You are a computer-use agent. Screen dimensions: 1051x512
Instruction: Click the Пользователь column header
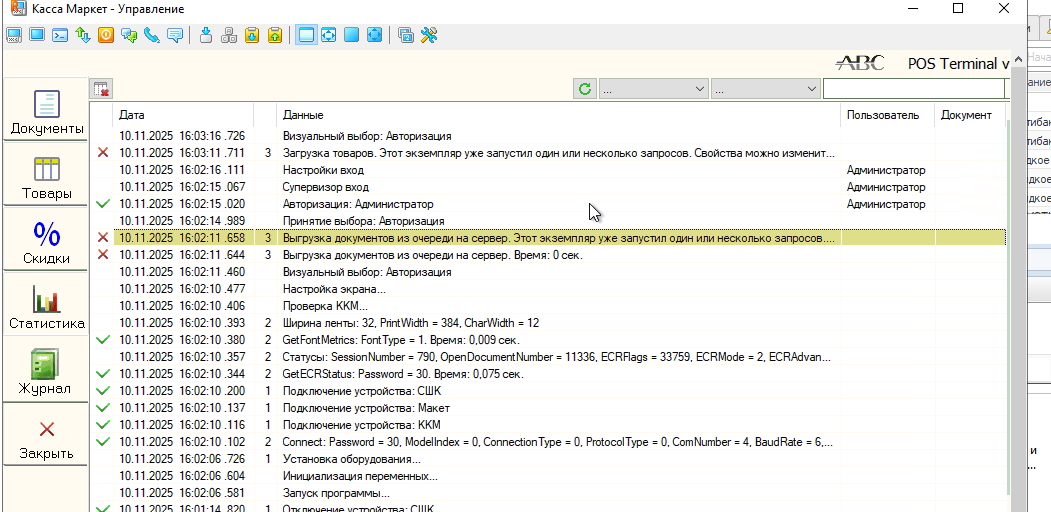[x=887, y=115]
